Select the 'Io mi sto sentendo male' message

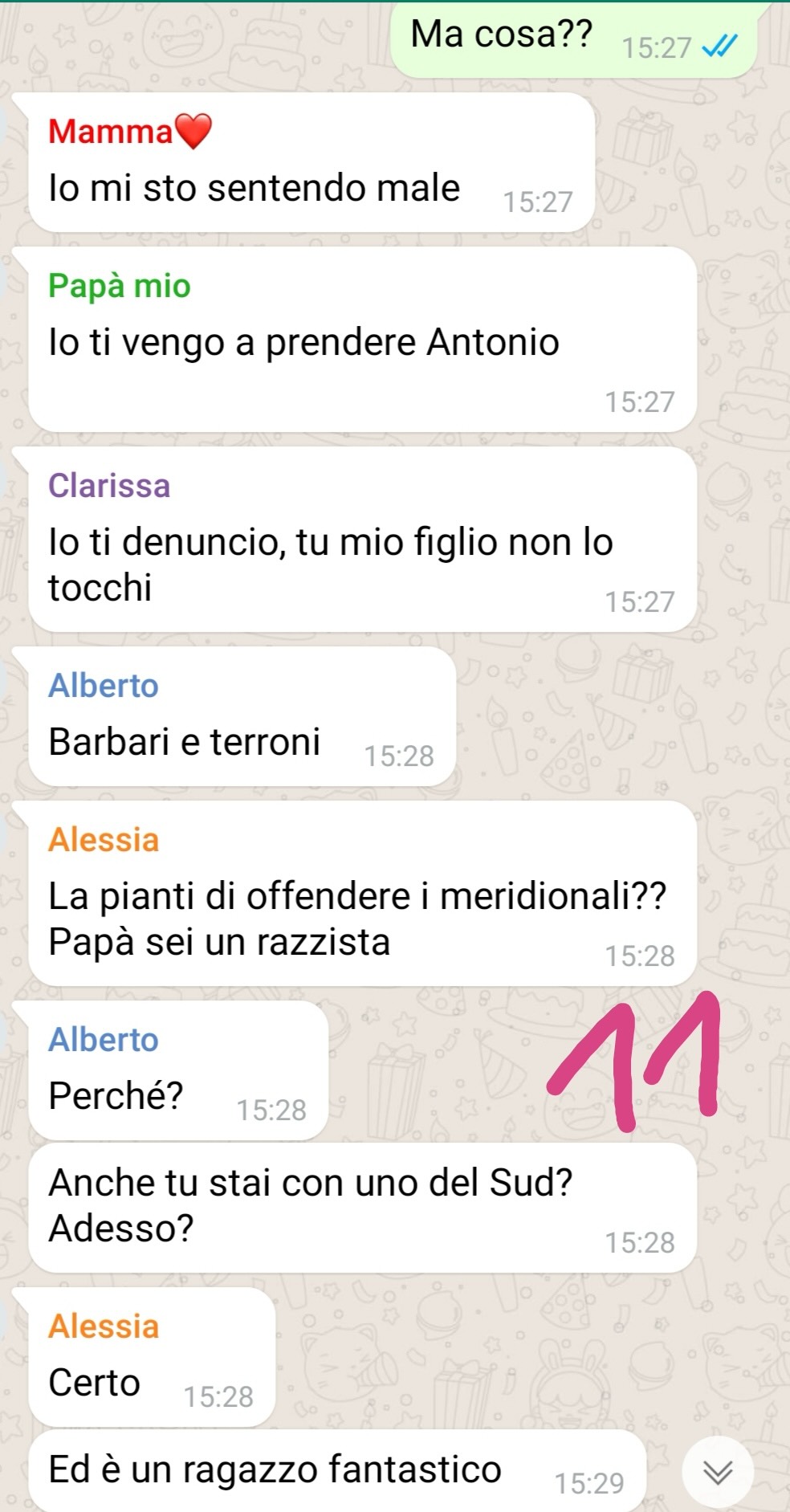(312, 163)
